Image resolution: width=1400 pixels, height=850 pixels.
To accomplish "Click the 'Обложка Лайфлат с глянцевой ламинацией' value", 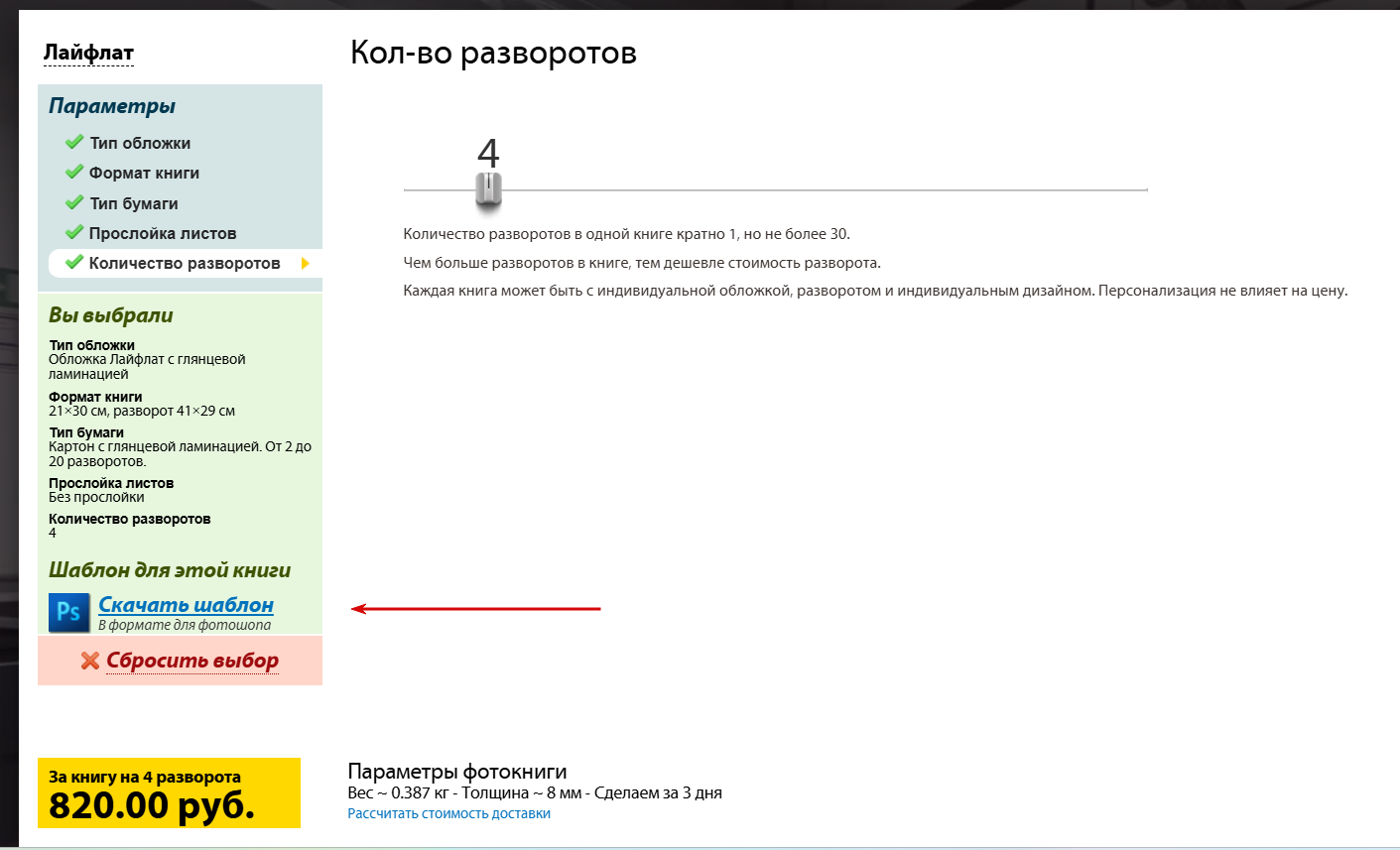I will pos(147,367).
